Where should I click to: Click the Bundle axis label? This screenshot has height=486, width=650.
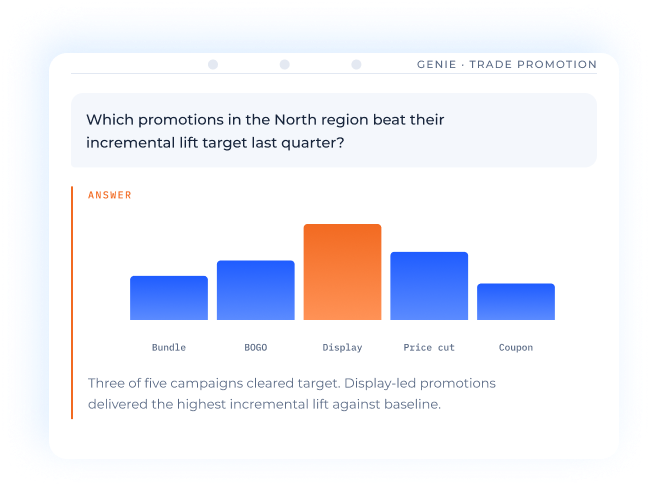click(169, 347)
